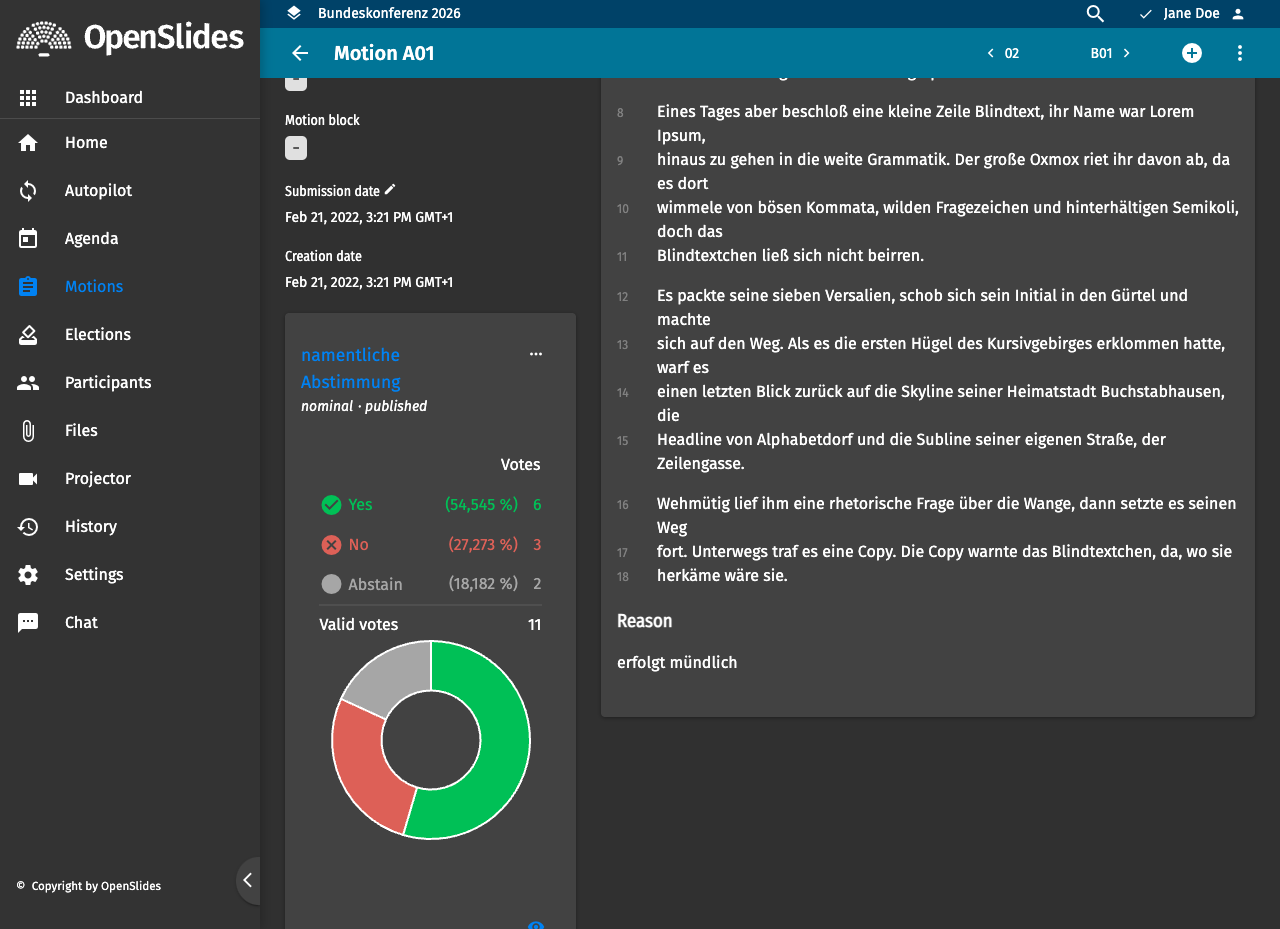Click the green Yes checkmark icon
1280x929 pixels.
(332, 505)
